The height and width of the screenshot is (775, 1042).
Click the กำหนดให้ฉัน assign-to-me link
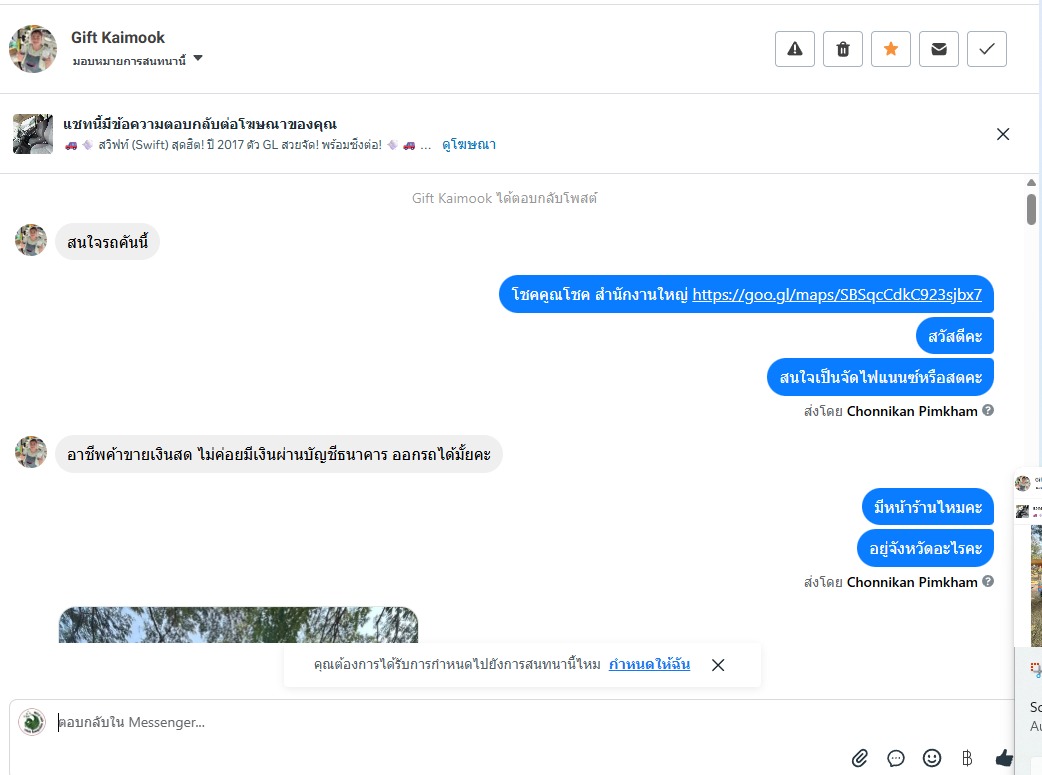(649, 664)
